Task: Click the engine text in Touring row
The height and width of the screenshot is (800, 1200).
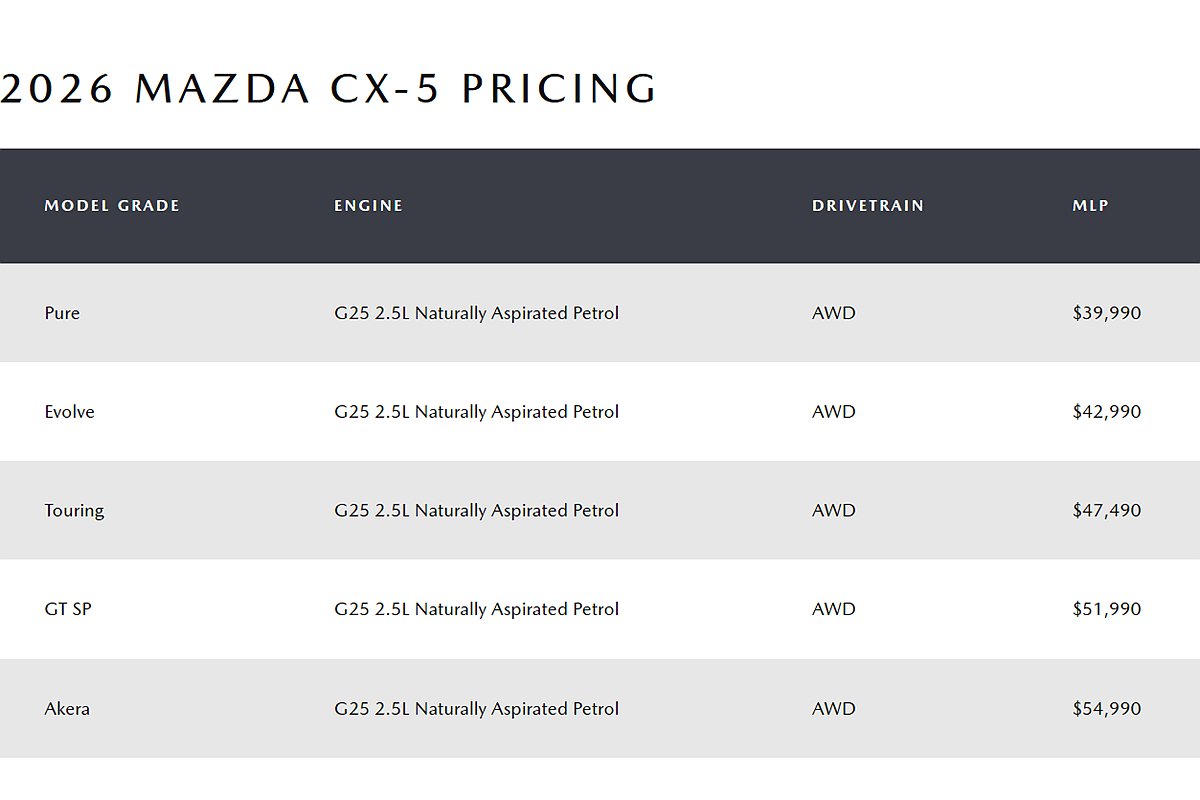Action: [x=476, y=511]
